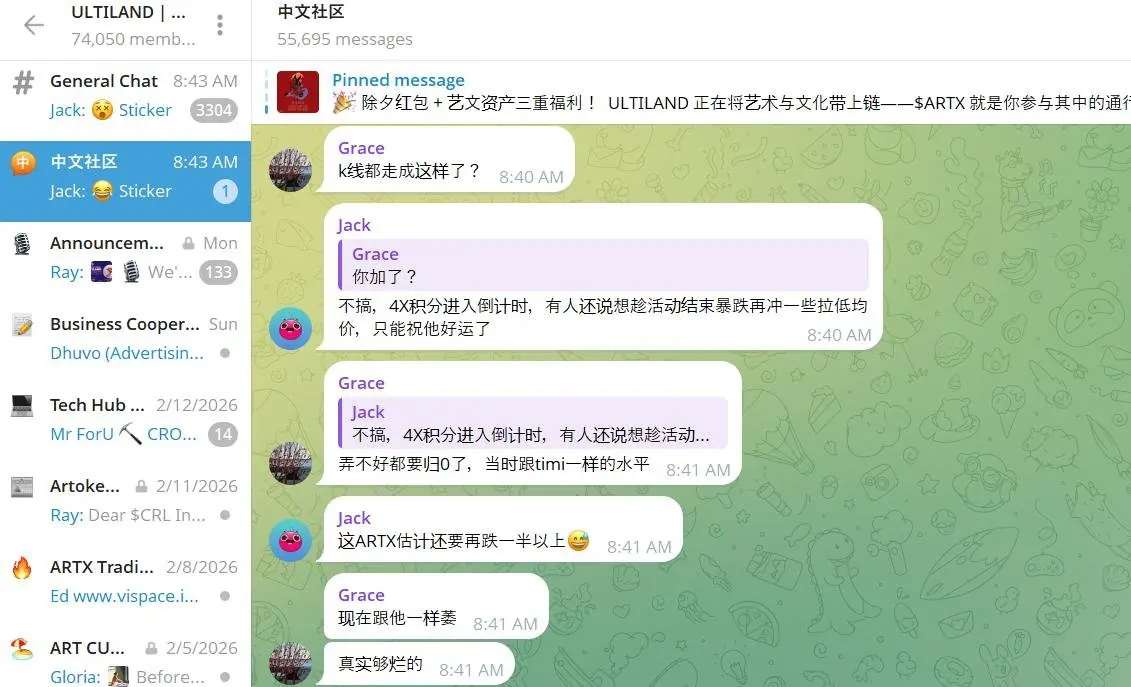Open the ART CU... beach icon topic

pos(22,648)
